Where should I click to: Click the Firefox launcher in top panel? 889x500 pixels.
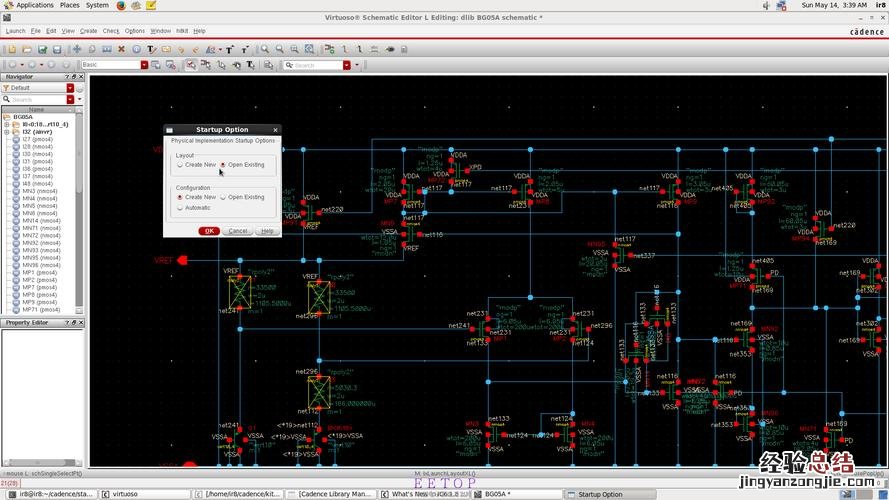point(122,5)
